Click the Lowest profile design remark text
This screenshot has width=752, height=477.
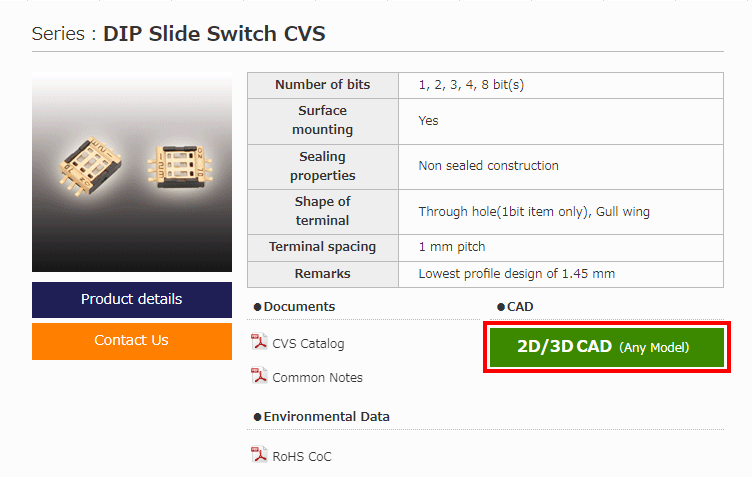[517, 274]
